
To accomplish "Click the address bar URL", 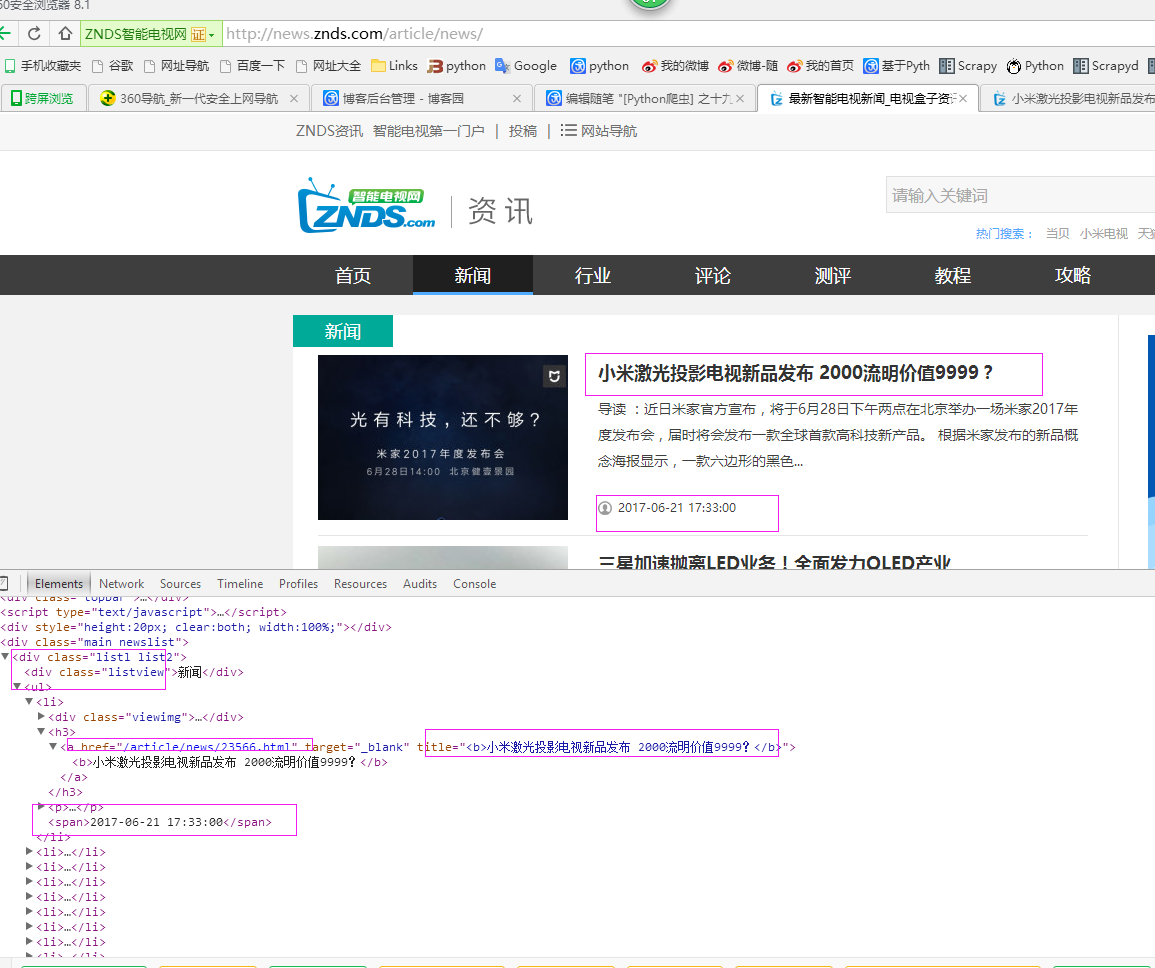I will tap(354, 34).
